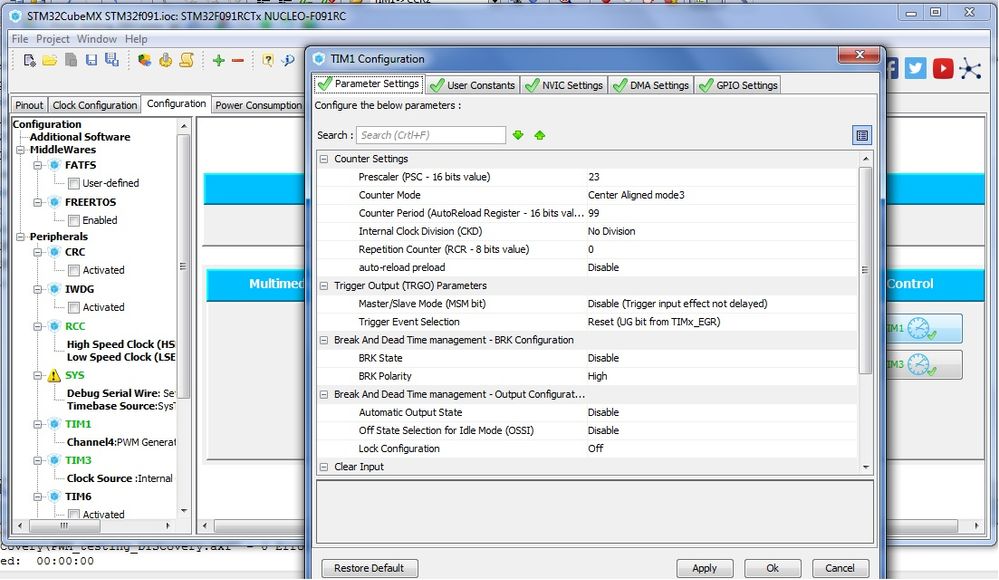The image size is (999, 580).
Task: Save the project with the floppy disk icon
Action: pyautogui.click(x=92, y=60)
